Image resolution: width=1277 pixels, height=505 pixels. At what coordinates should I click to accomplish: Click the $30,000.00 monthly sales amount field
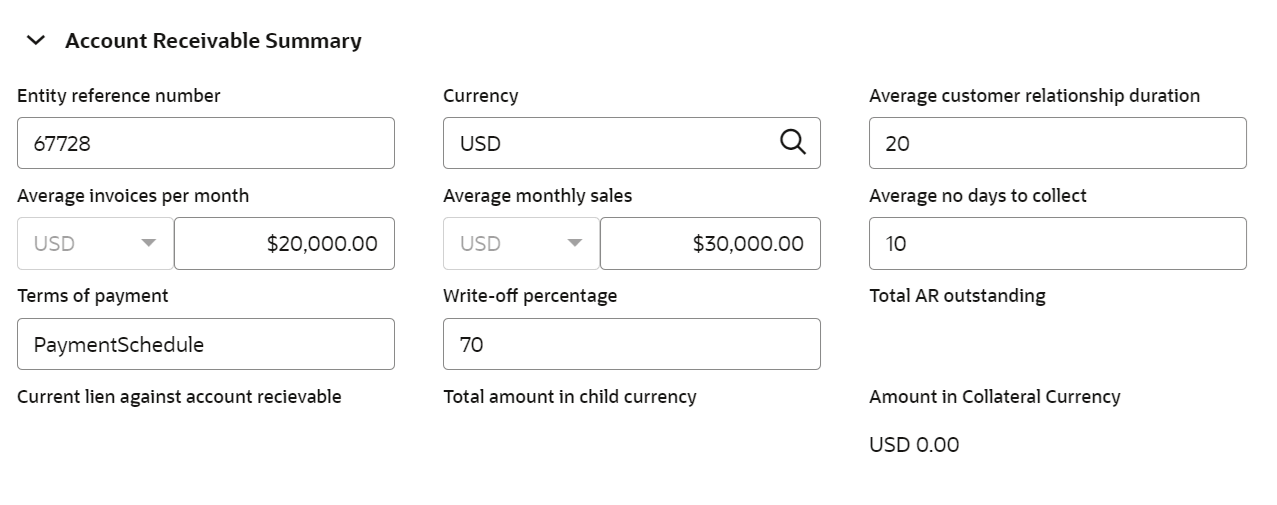[710, 243]
